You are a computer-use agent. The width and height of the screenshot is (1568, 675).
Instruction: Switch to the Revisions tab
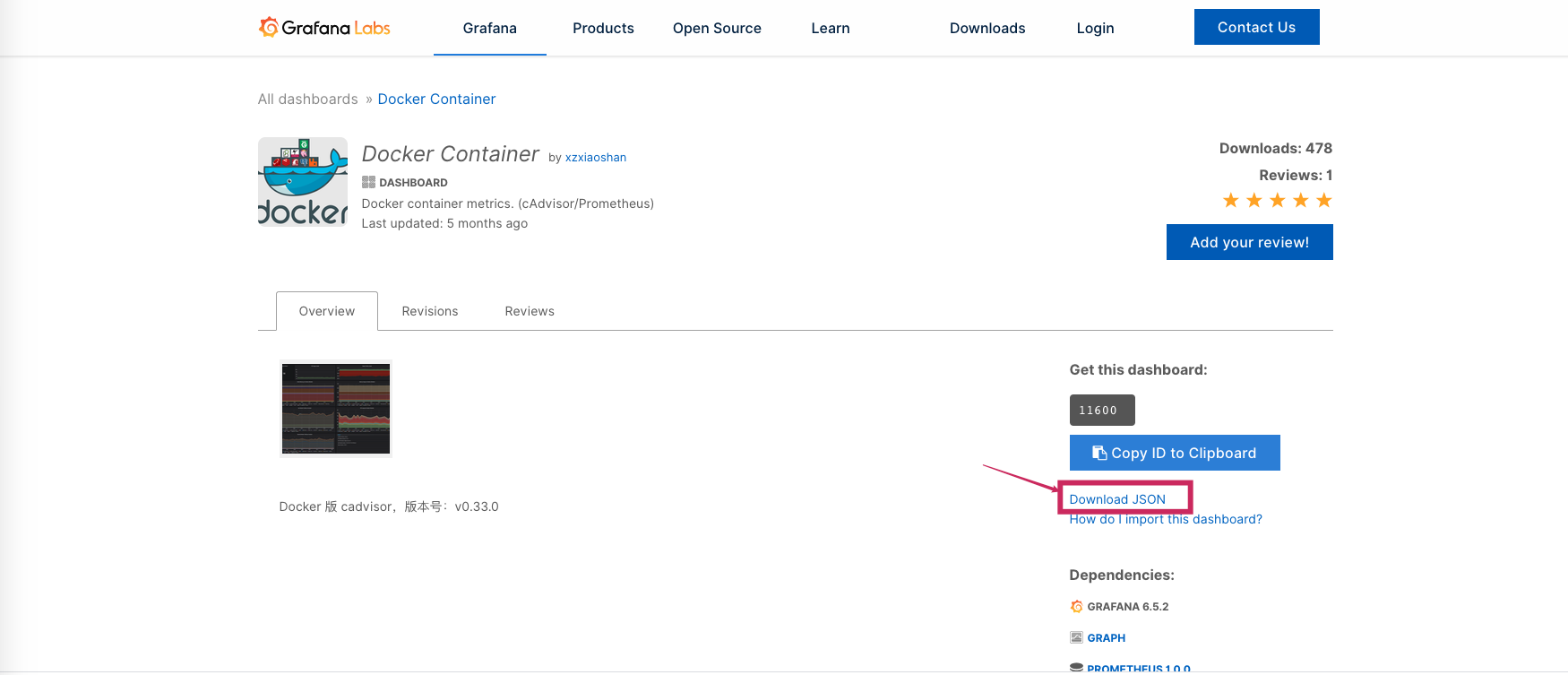(x=430, y=311)
